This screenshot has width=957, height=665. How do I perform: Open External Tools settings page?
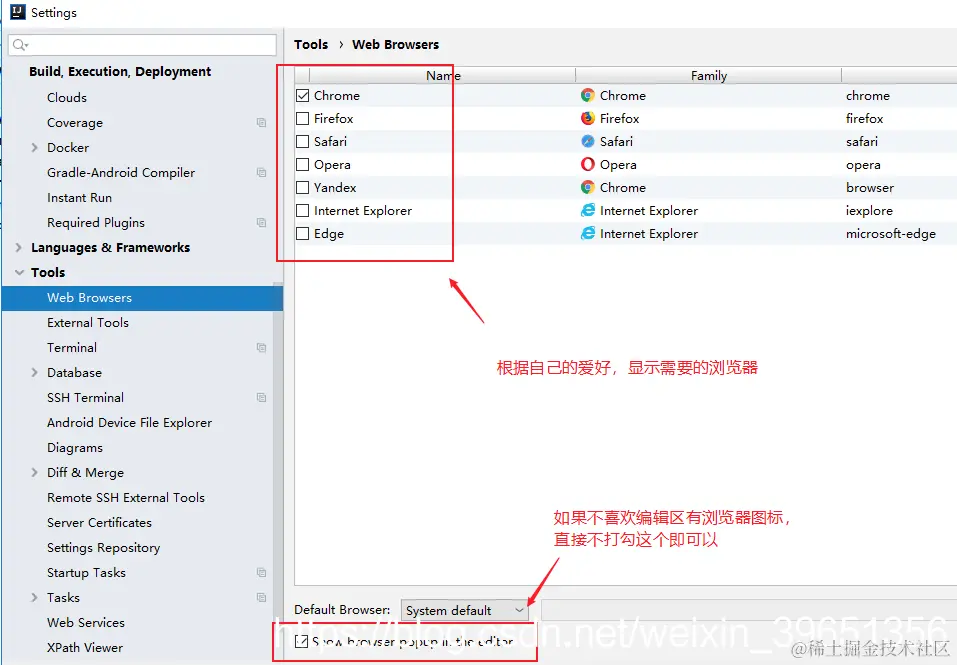(88, 323)
